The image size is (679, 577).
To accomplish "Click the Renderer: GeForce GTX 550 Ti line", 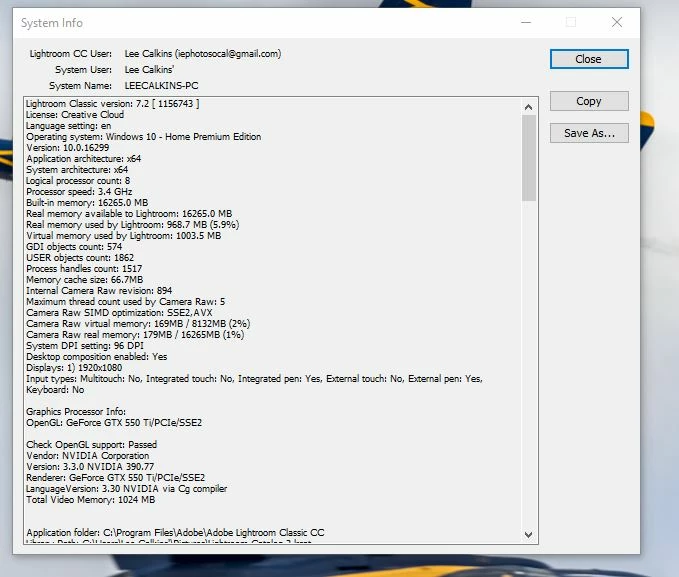I will pos(116,477).
